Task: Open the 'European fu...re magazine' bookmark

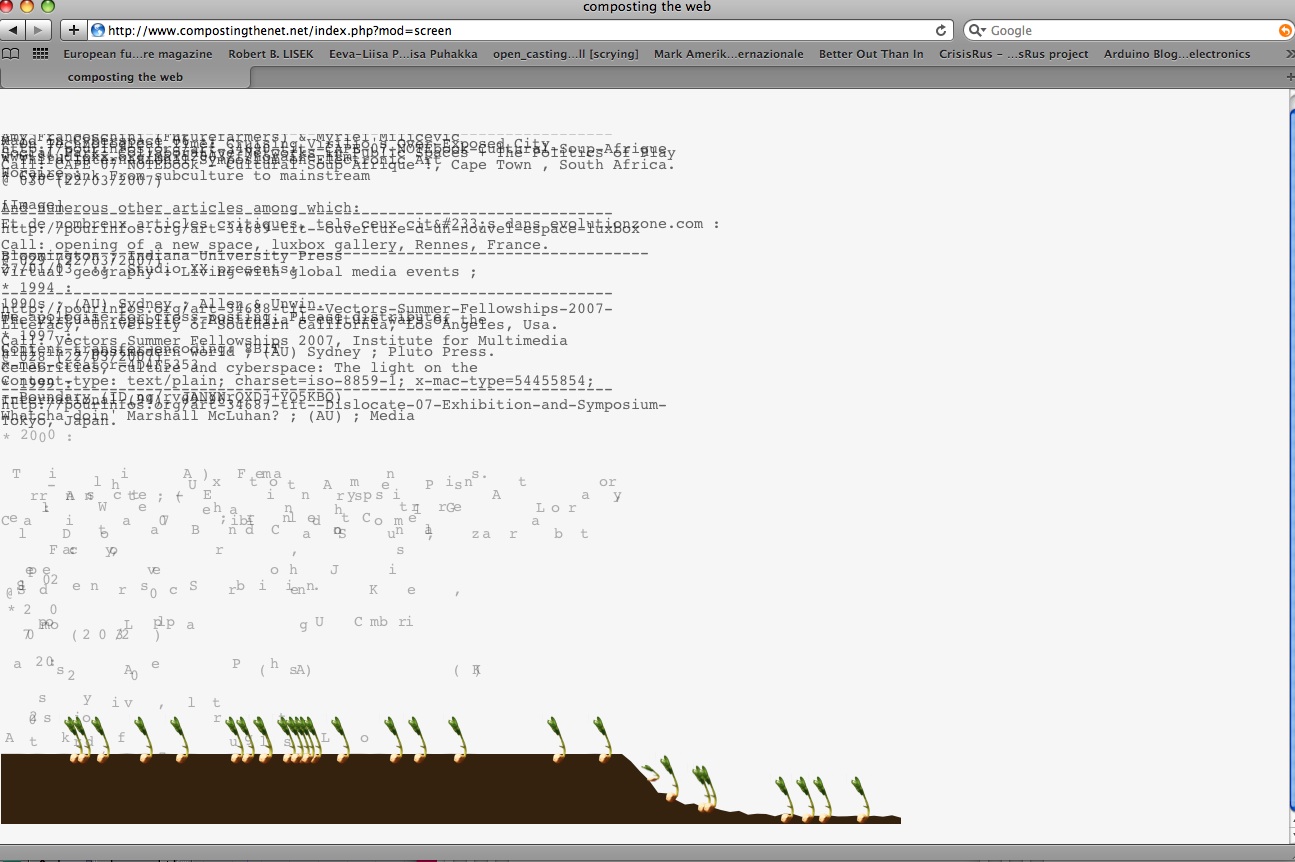Action: [137, 54]
